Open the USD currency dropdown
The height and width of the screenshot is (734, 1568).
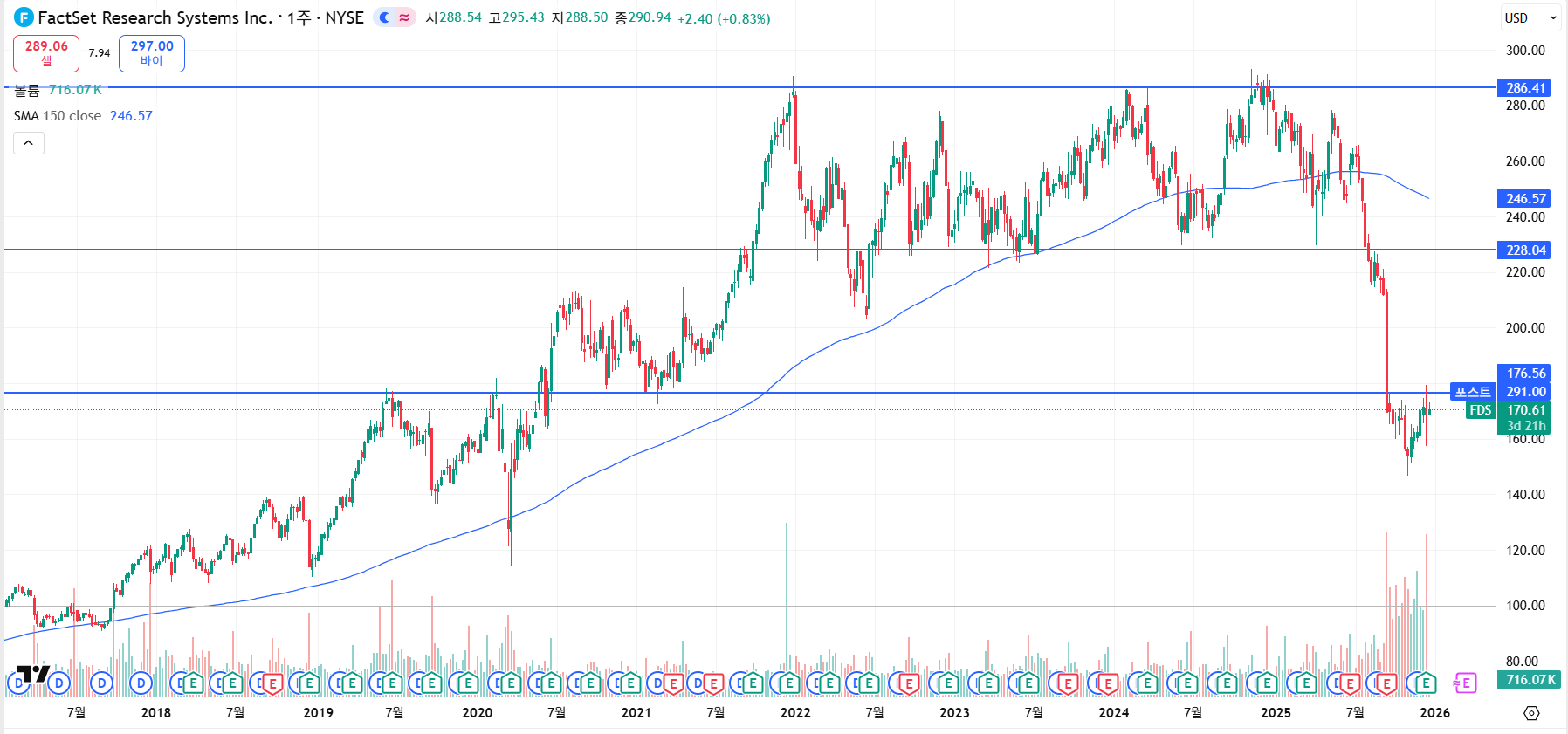(x=1530, y=17)
